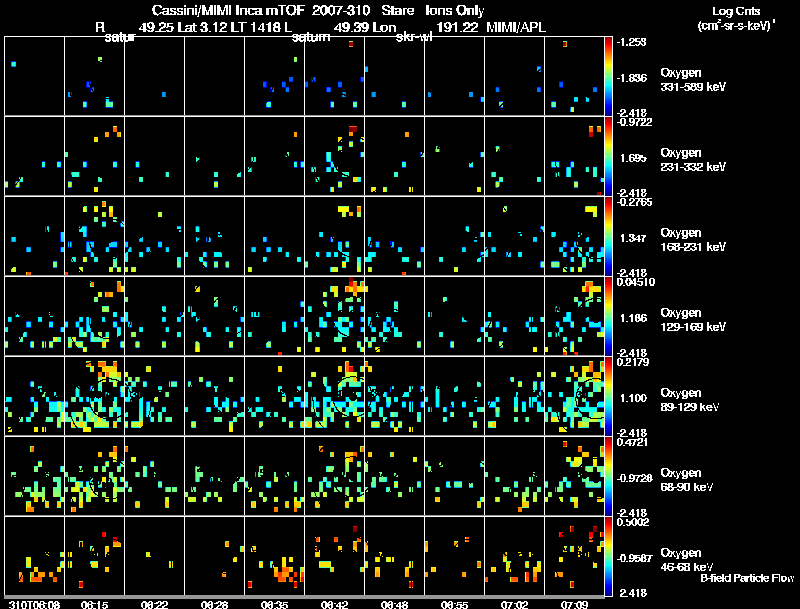Open the 168-231 keV panel at 06:15
The image size is (800, 609).
point(94,236)
